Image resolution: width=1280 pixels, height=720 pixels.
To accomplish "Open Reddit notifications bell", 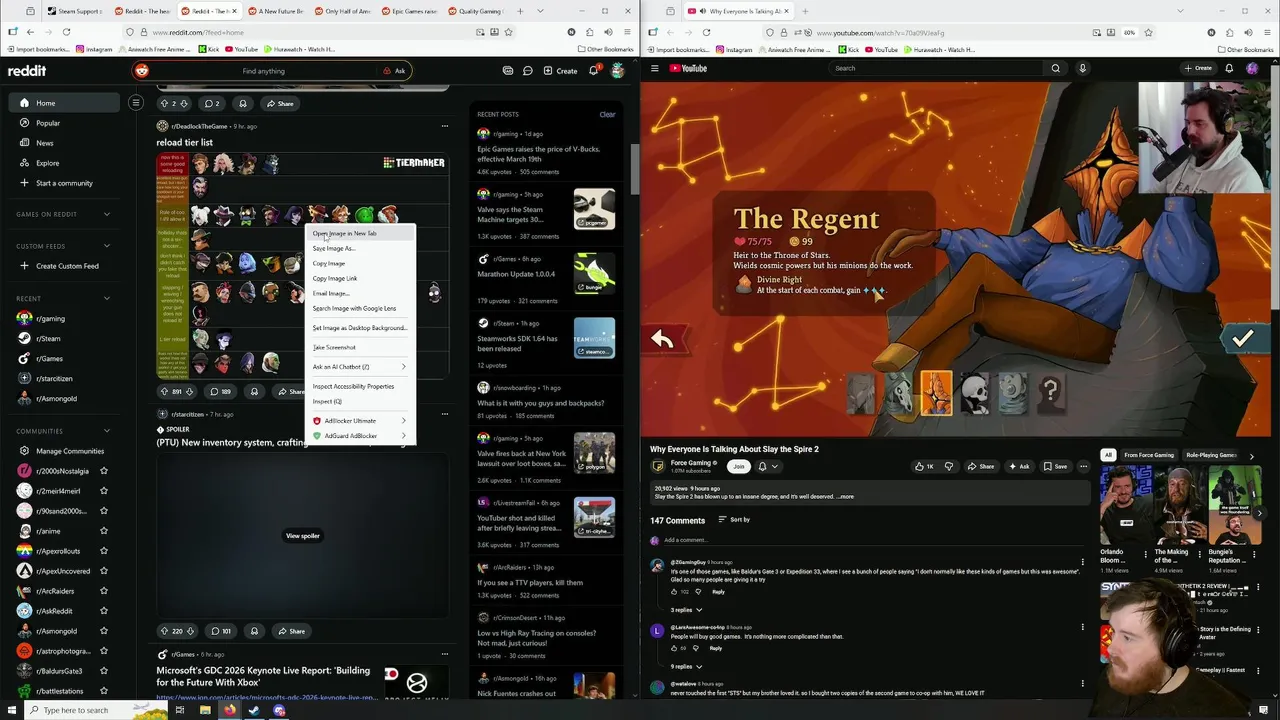I will click(594, 71).
